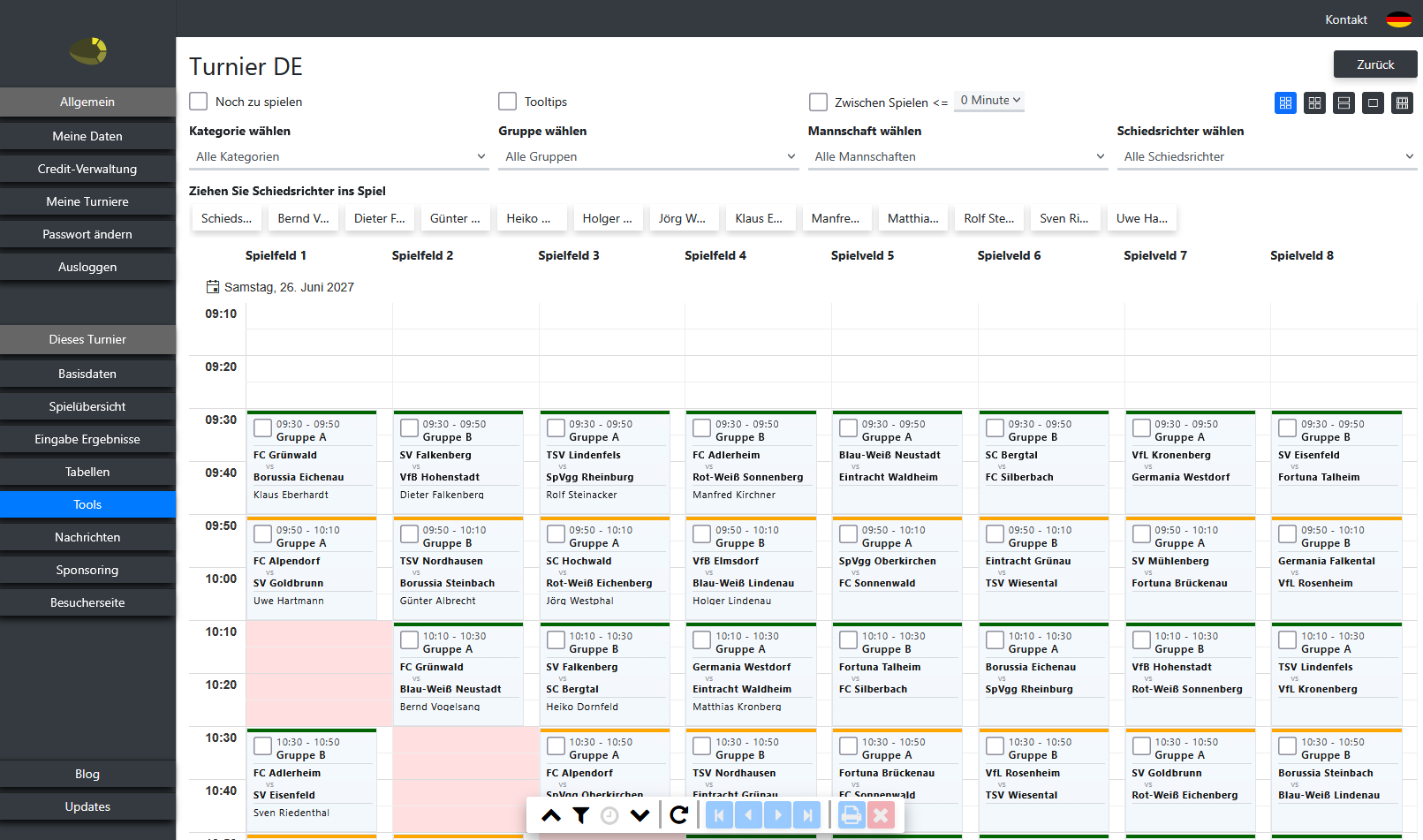
Task: Expand the 'Alle Schiedsrichter' dropdown
Action: tap(1267, 156)
